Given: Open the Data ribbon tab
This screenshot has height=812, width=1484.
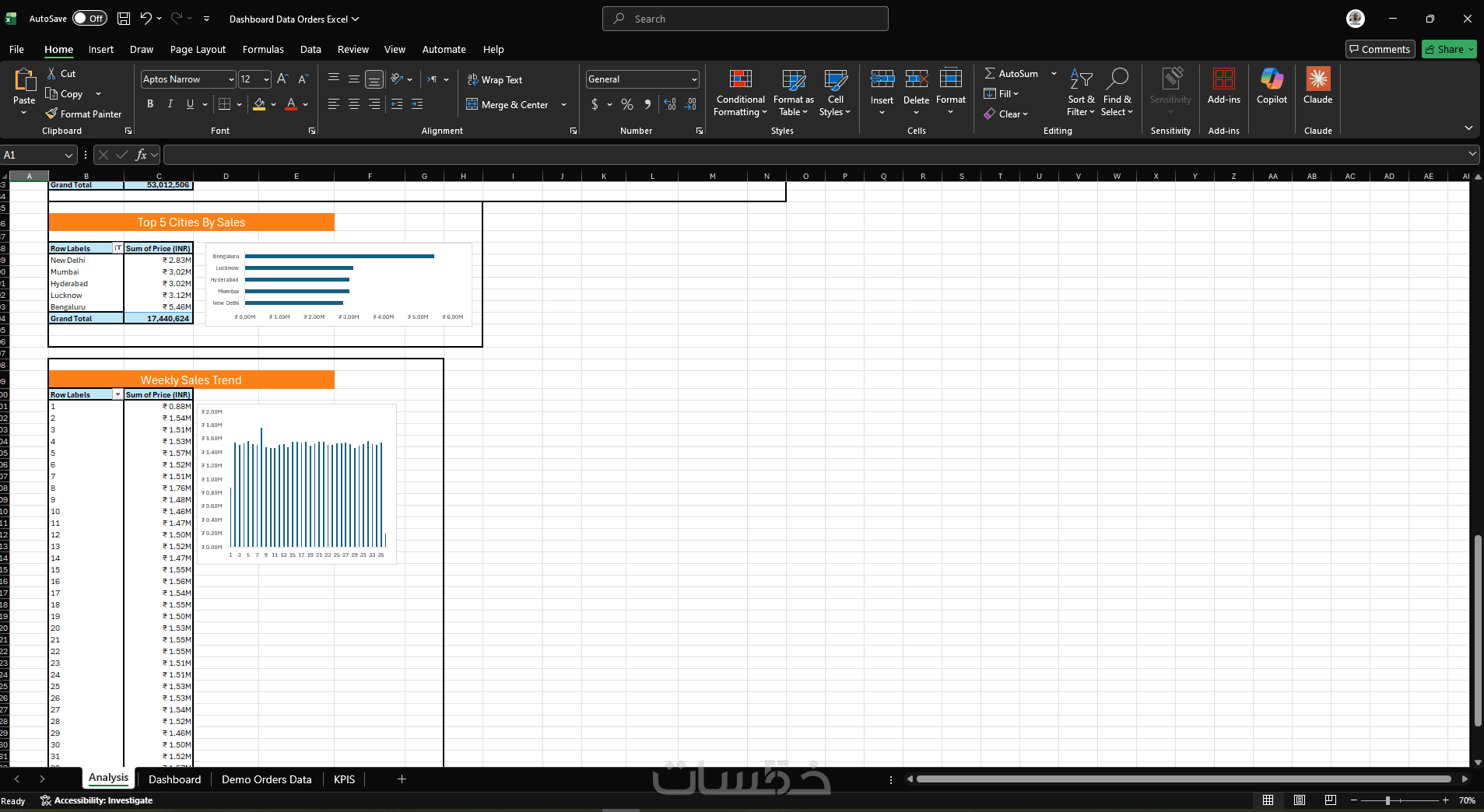Looking at the screenshot, I should [x=310, y=49].
